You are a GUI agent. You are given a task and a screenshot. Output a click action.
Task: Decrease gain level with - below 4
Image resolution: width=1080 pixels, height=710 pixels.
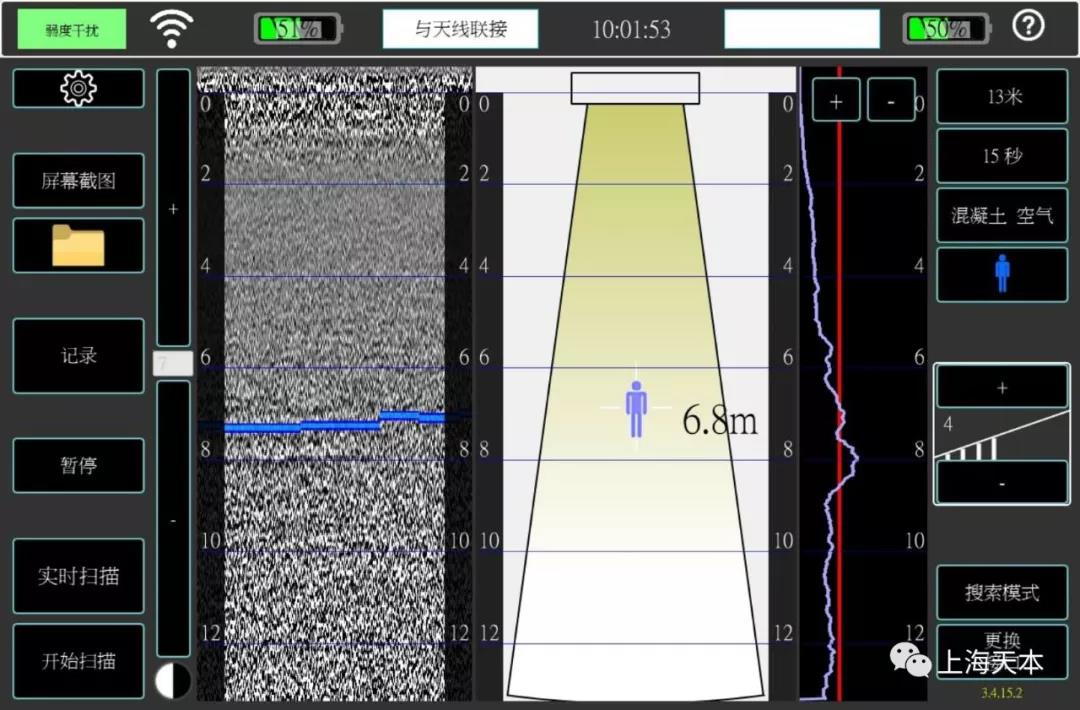point(1001,483)
